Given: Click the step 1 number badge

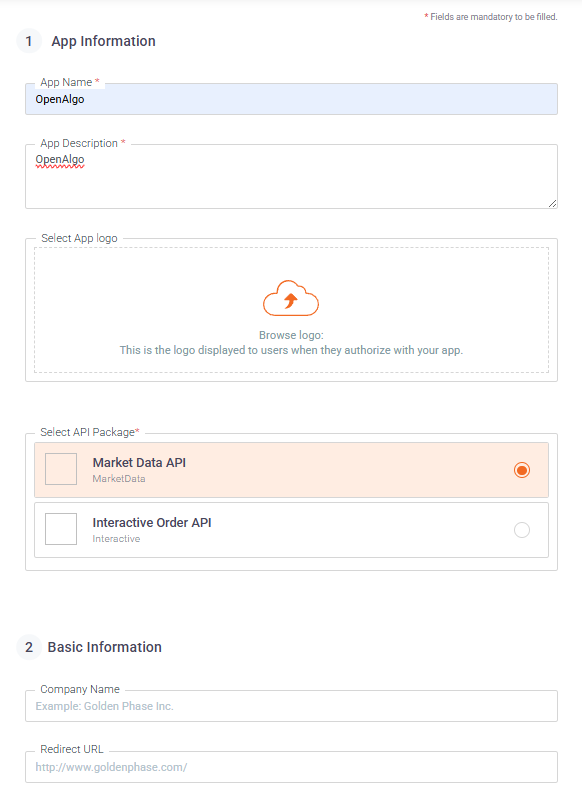Looking at the screenshot, I should (29, 41).
